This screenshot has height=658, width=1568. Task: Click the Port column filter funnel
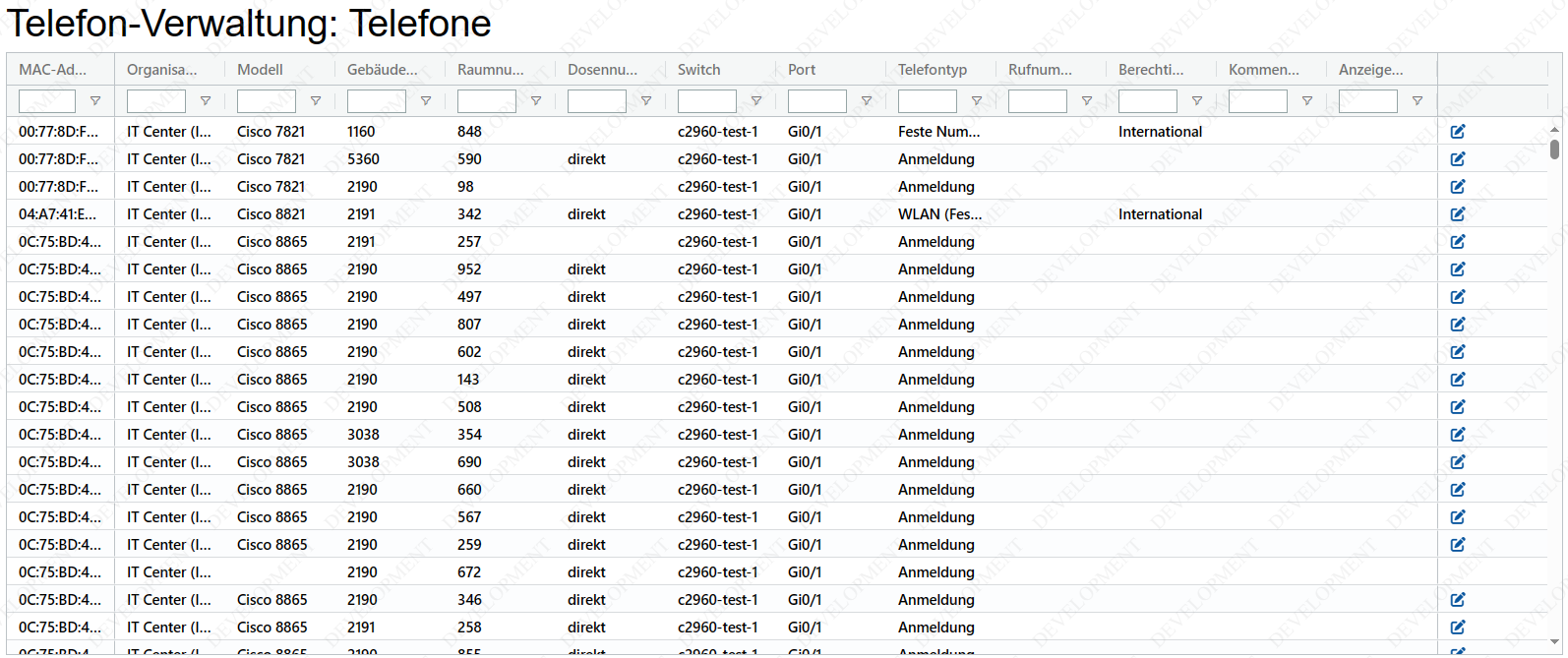[867, 101]
